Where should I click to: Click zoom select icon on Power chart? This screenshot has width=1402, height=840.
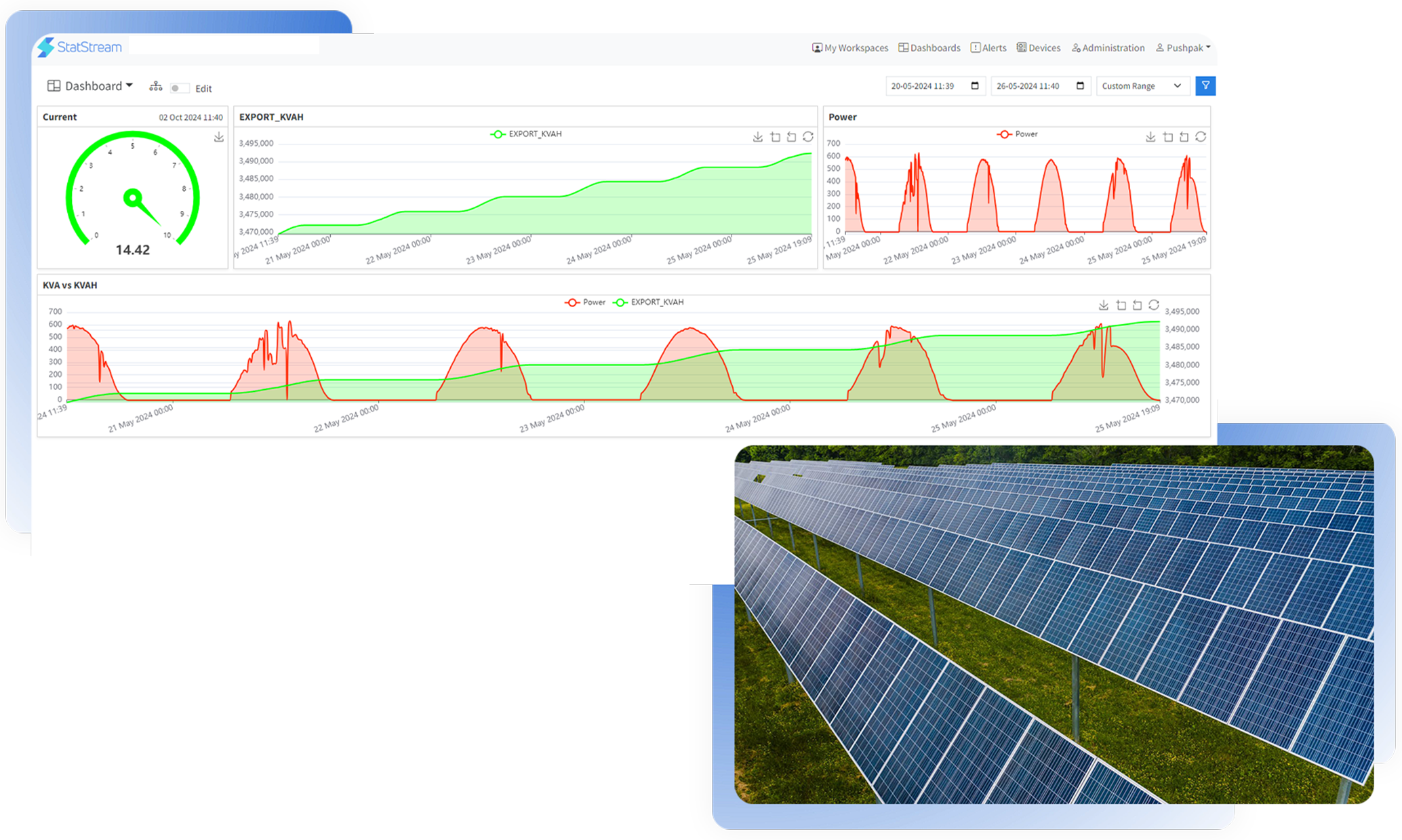click(x=1167, y=137)
